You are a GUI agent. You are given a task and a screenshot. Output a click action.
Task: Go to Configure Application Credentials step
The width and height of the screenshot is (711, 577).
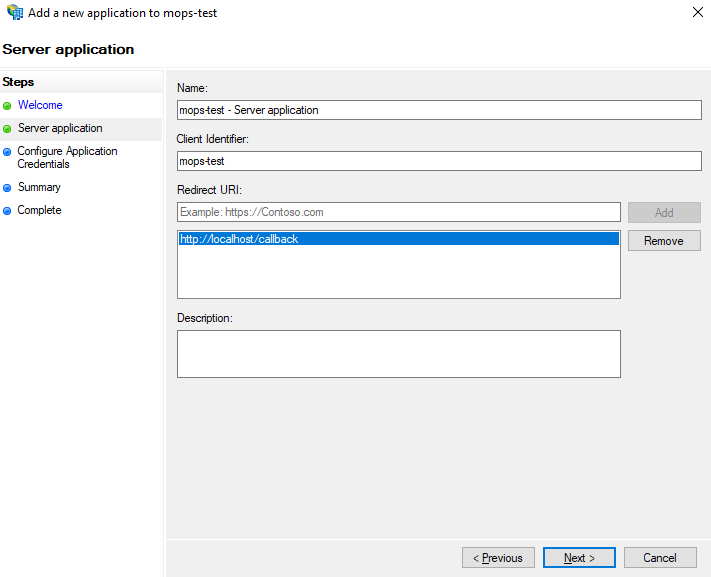(x=67, y=157)
